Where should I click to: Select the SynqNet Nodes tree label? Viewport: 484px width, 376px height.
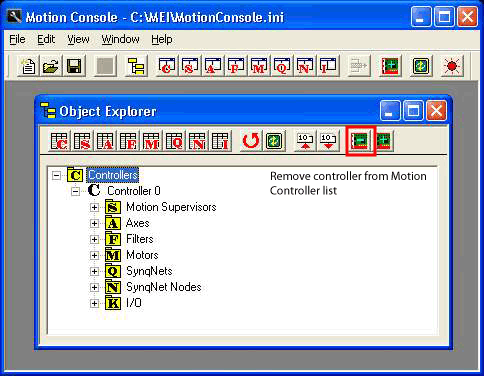click(164, 287)
